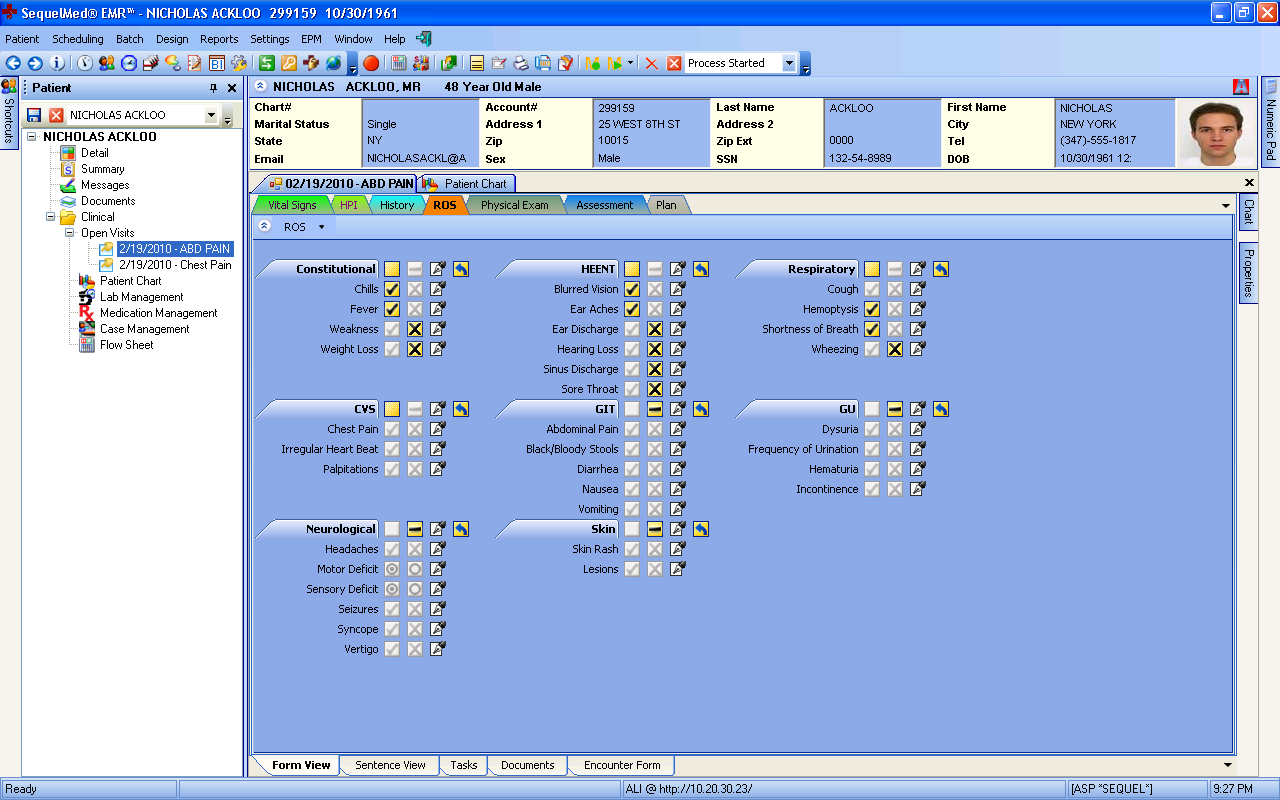The width and height of the screenshot is (1280, 800).
Task: Click the plain red X toolbar icon
Action: click(652, 63)
